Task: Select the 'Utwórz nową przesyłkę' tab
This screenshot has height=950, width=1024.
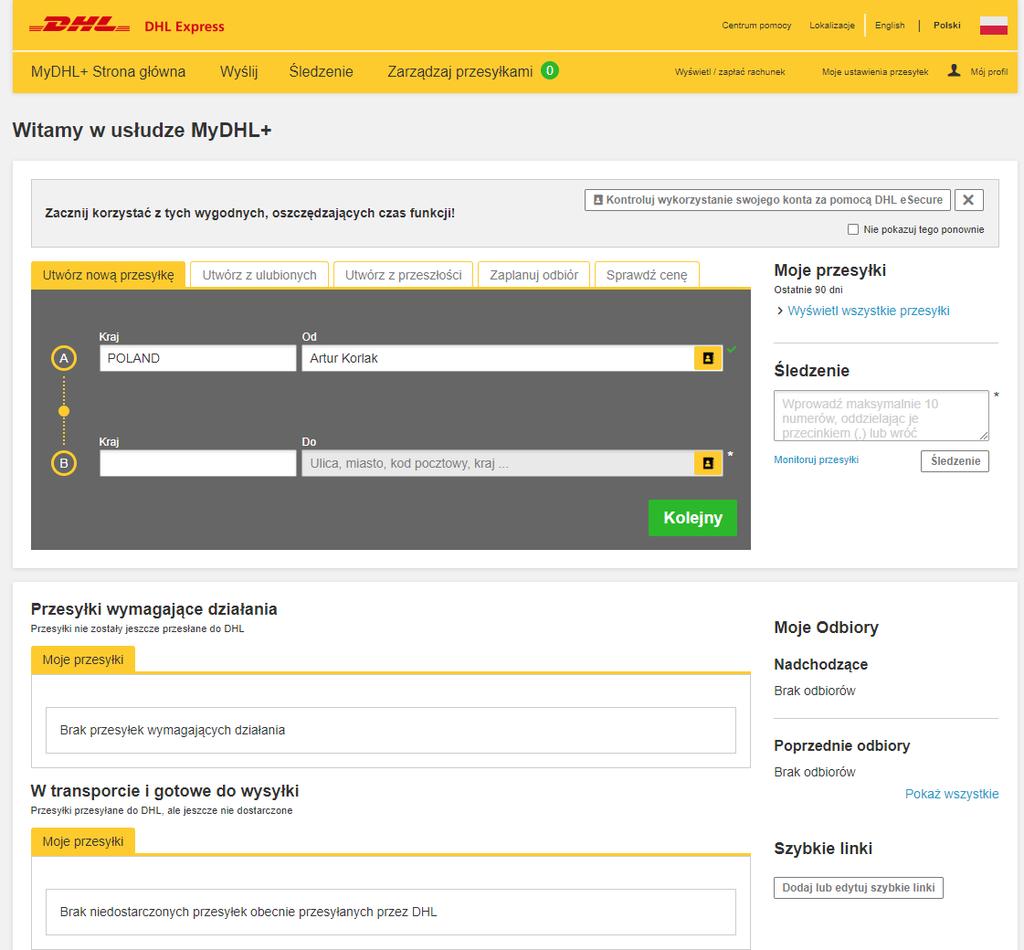Action: tap(108, 275)
